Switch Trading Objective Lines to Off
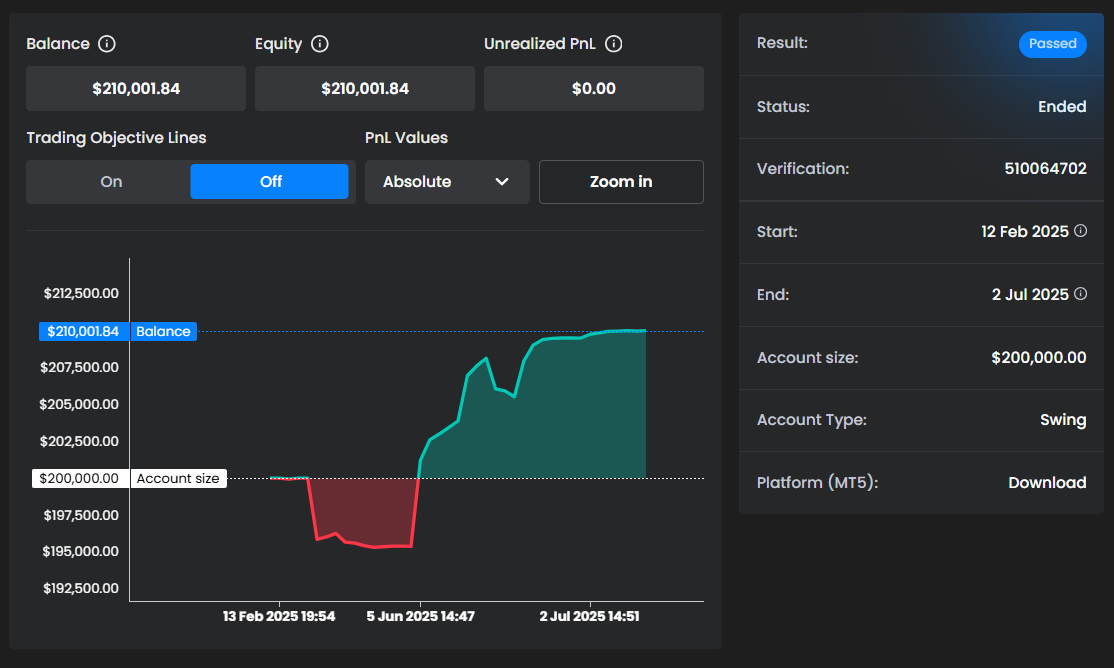 pyautogui.click(x=270, y=181)
